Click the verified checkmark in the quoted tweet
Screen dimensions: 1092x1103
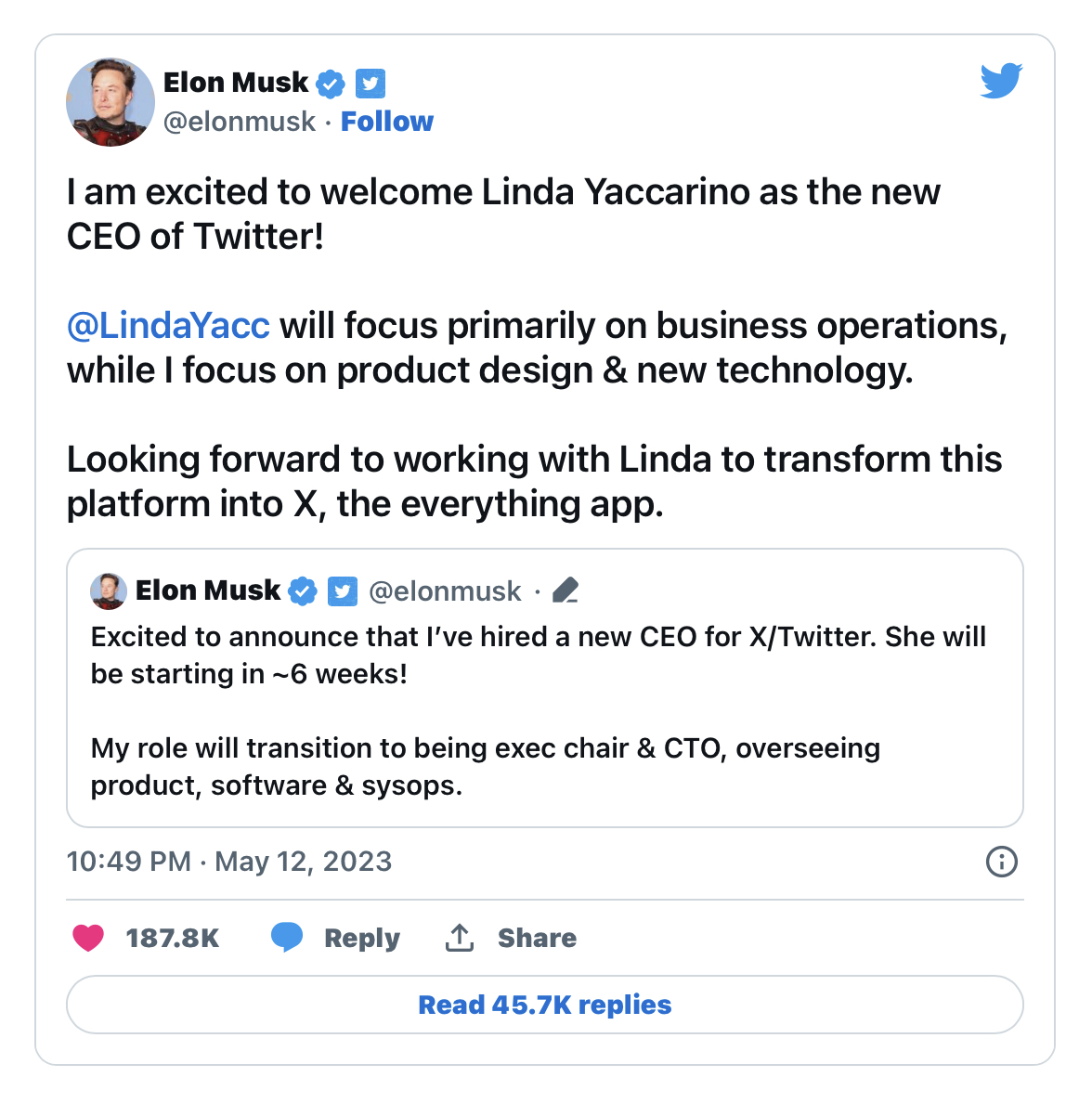[303, 590]
